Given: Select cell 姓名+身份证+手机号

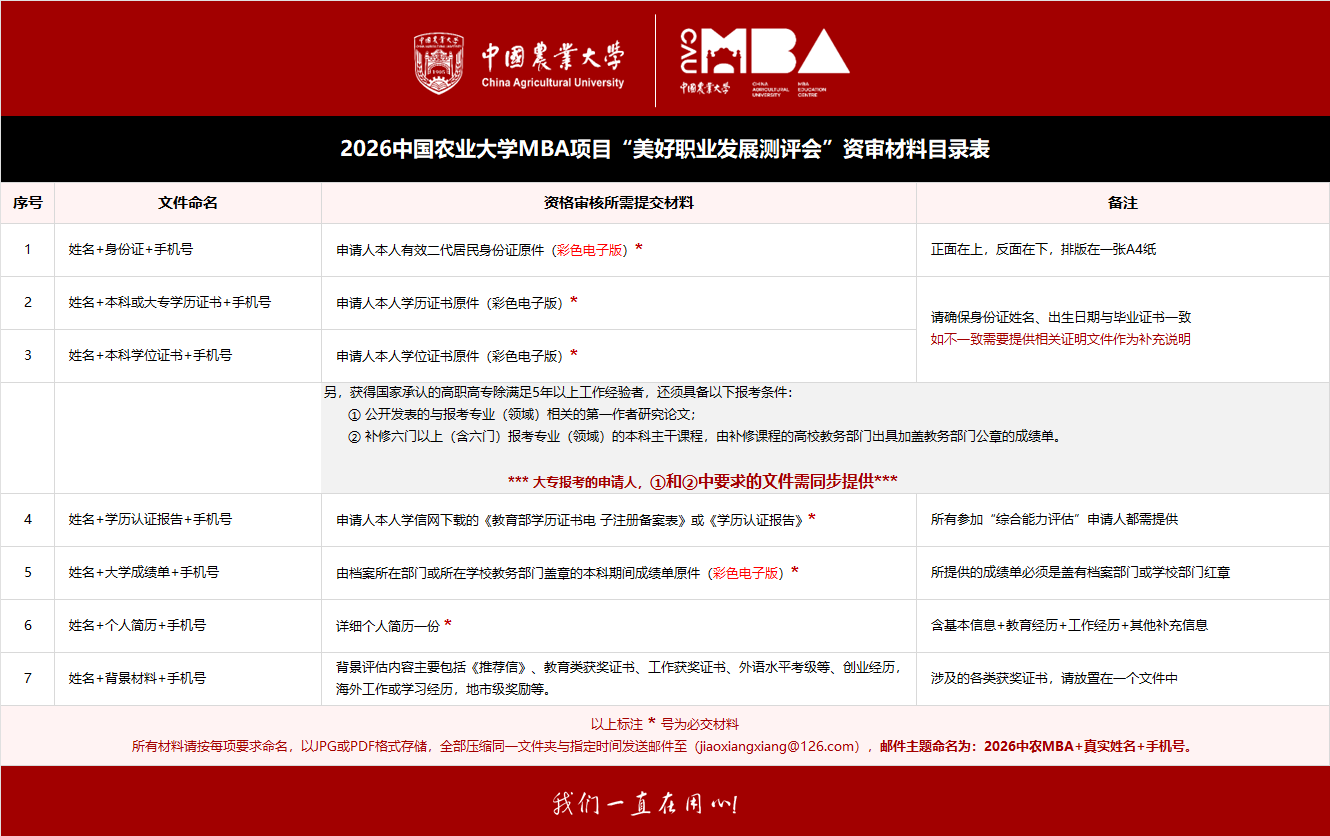Looking at the screenshot, I should (188, 250).
